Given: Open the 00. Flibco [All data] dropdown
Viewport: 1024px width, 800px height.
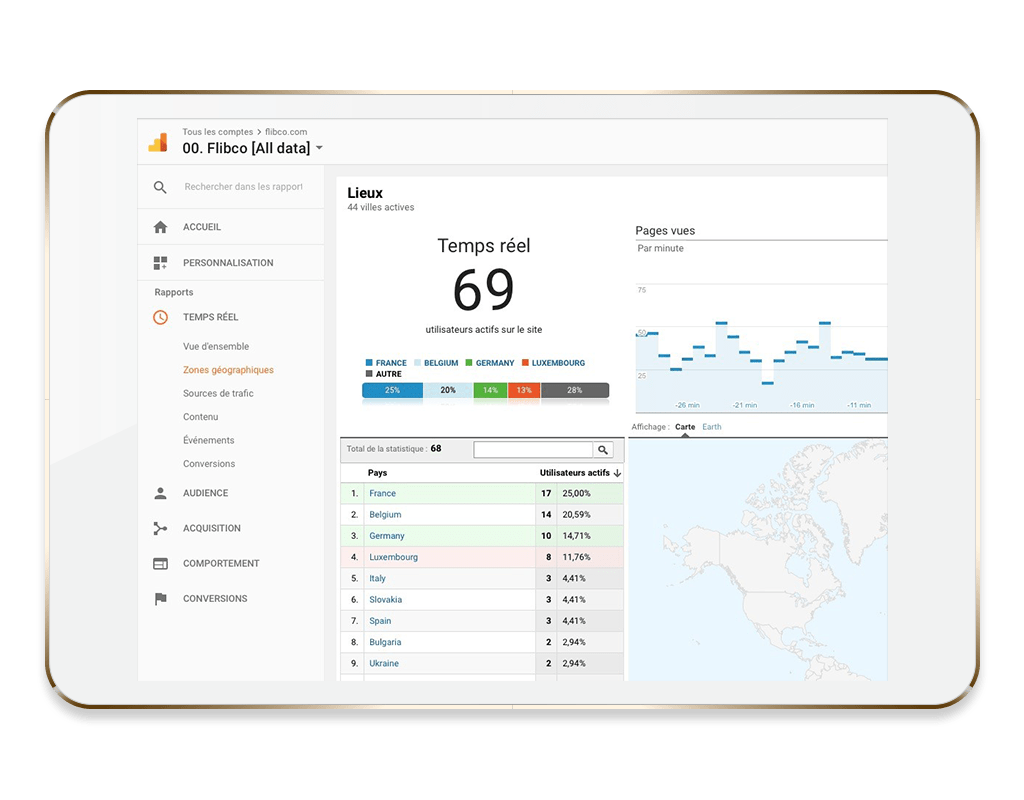Looking at the screenshot, I should (253, 148).
